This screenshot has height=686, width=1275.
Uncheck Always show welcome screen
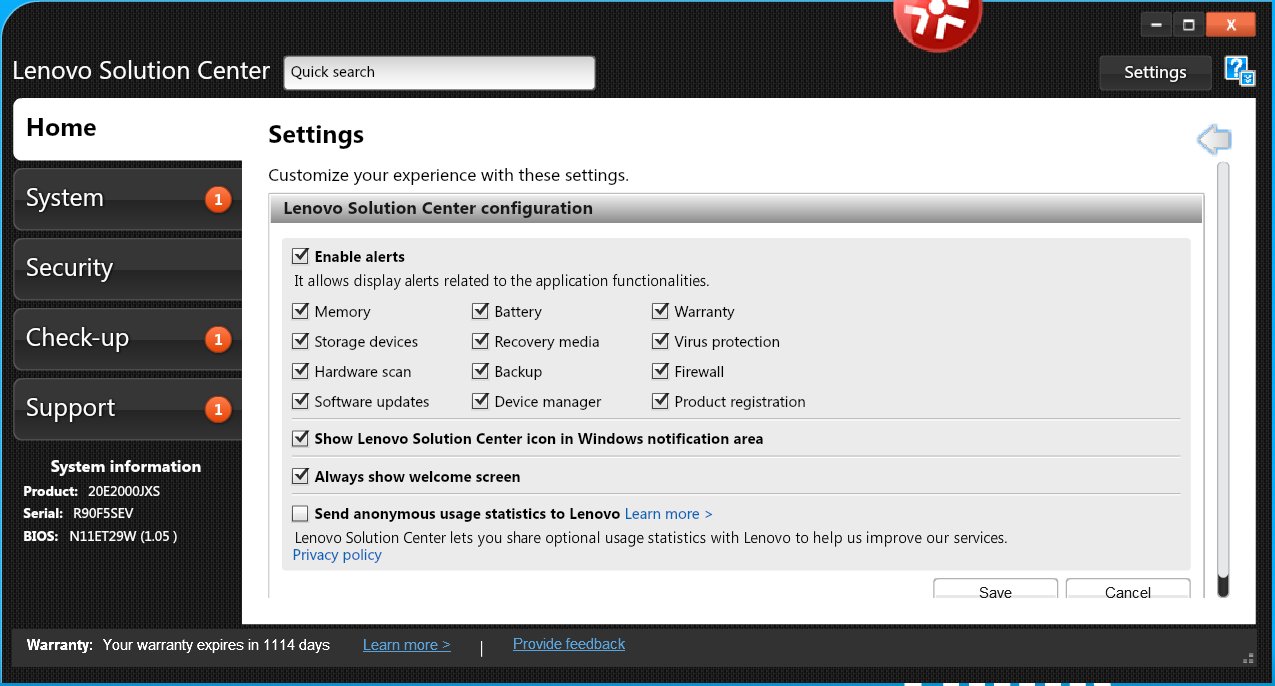tap(300, 476)
